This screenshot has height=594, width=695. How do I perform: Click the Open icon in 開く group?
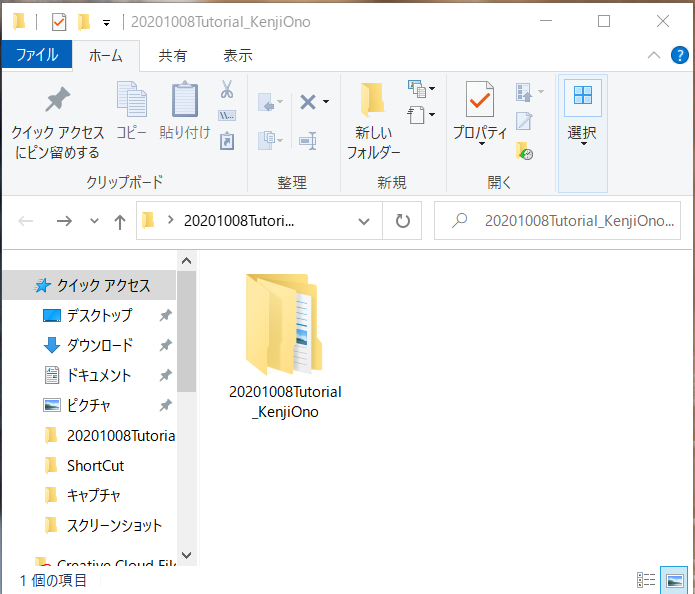coord(524,92)
